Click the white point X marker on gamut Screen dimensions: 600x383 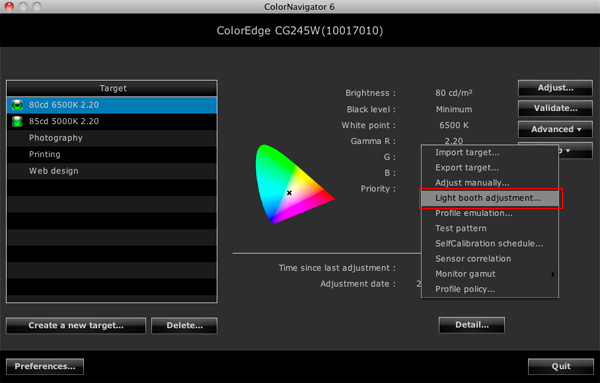289,193
